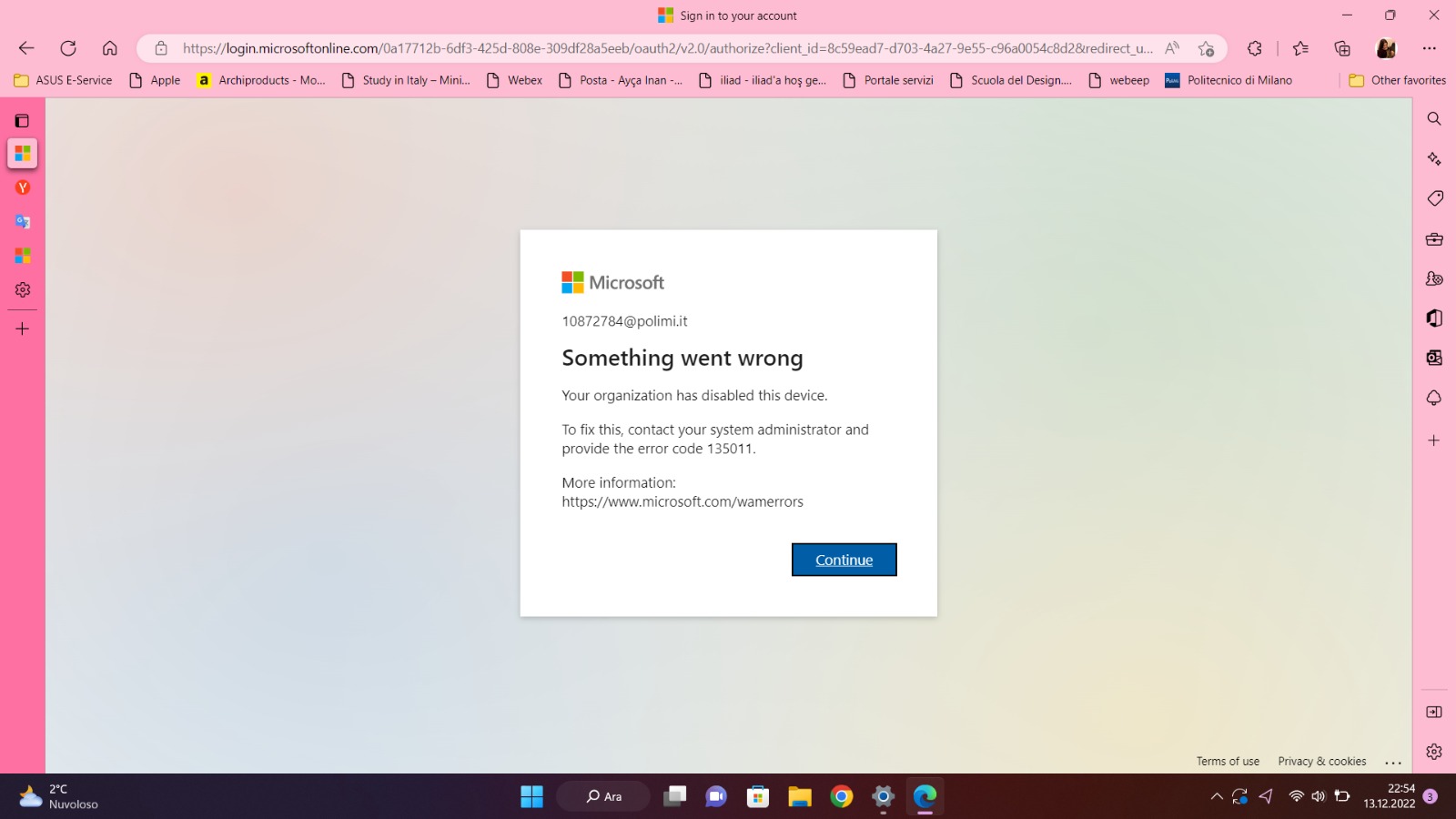Click the site information lock icon
The image size is (1456, 819).
pyautogui.click(x=161, y=48)
